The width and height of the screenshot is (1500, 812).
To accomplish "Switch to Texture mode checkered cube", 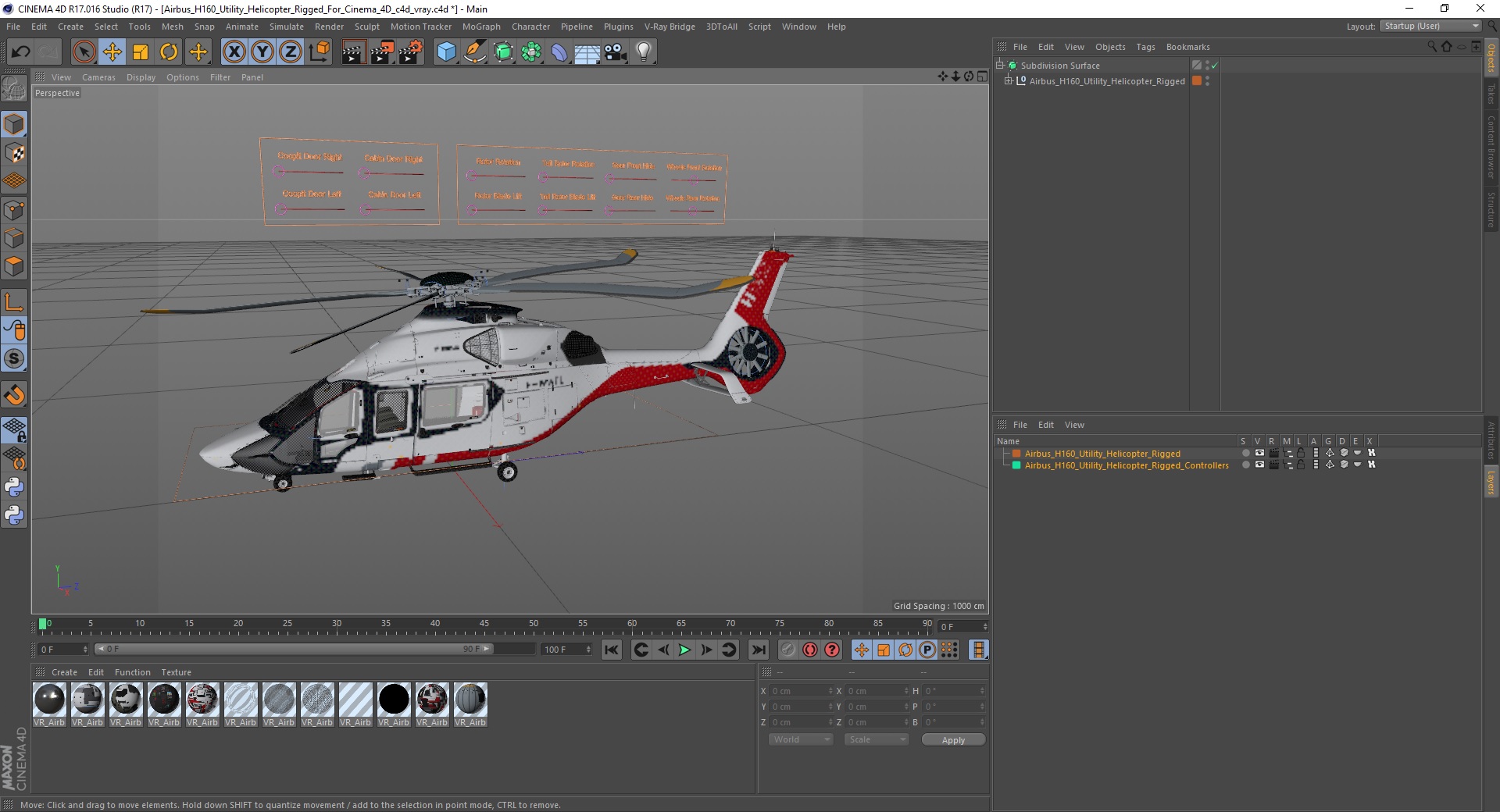I will coord(14,153).
